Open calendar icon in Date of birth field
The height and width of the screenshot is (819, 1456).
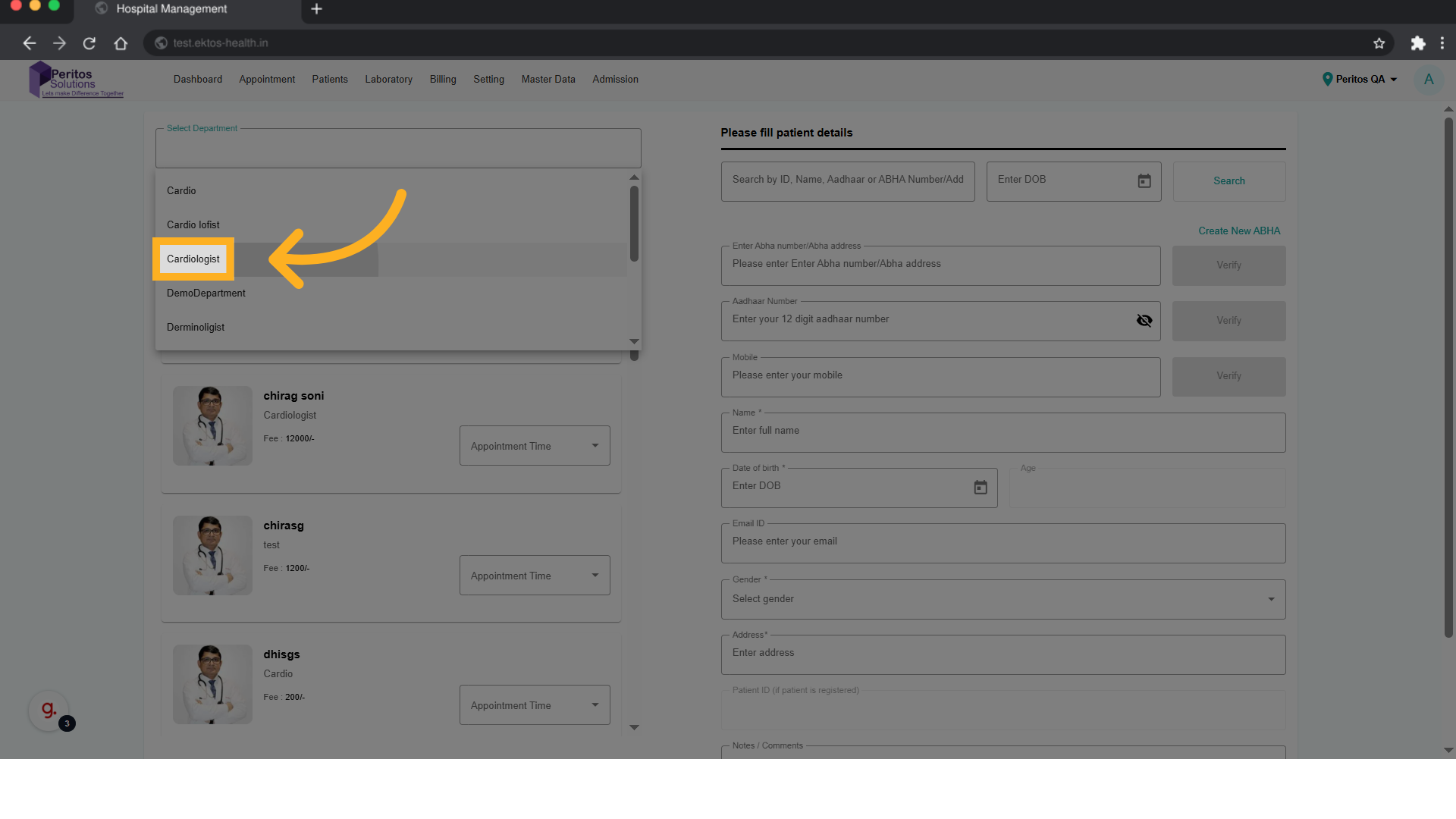981,488
